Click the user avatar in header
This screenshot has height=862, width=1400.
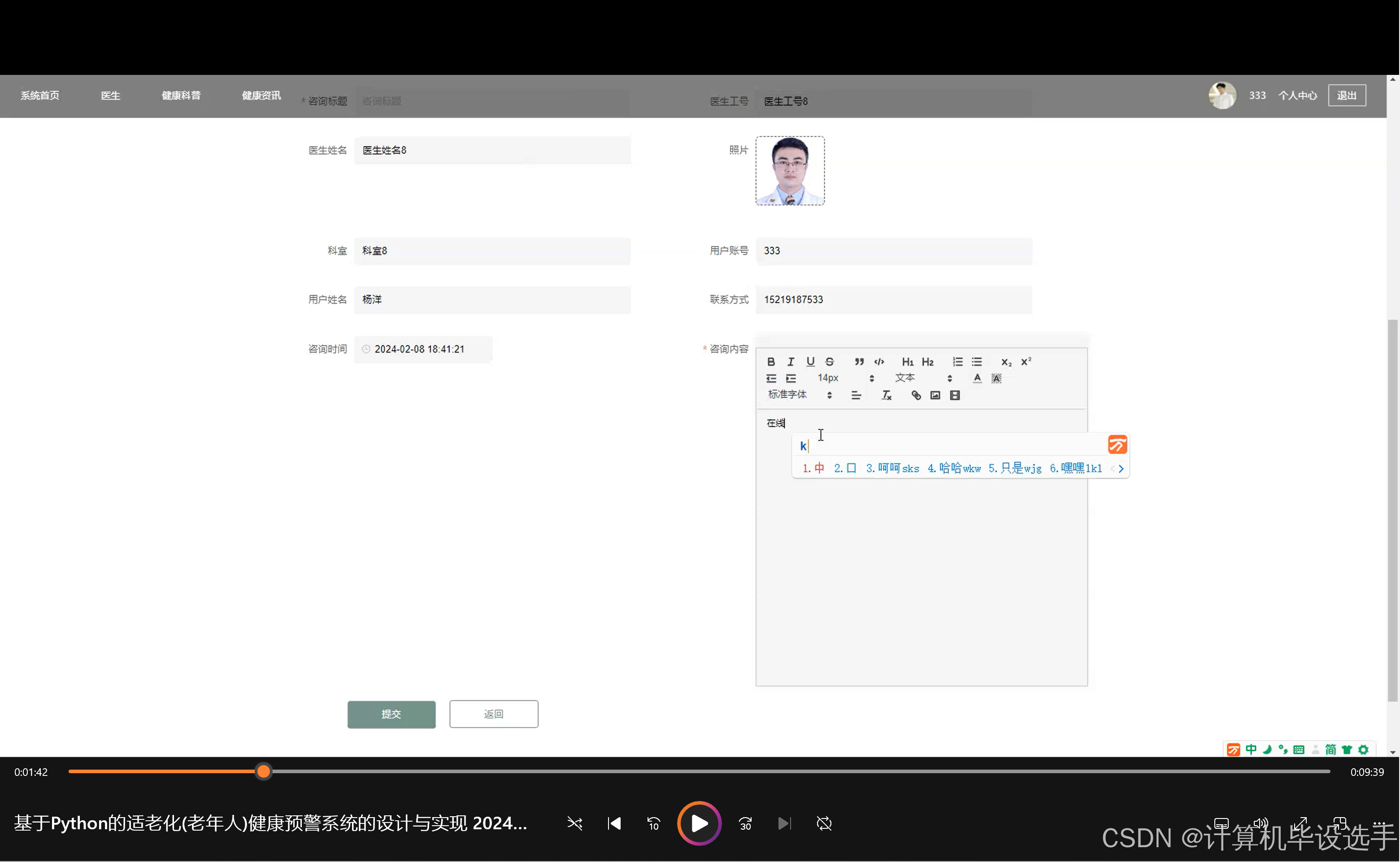pyautogui.click(x=1222, y=95)
